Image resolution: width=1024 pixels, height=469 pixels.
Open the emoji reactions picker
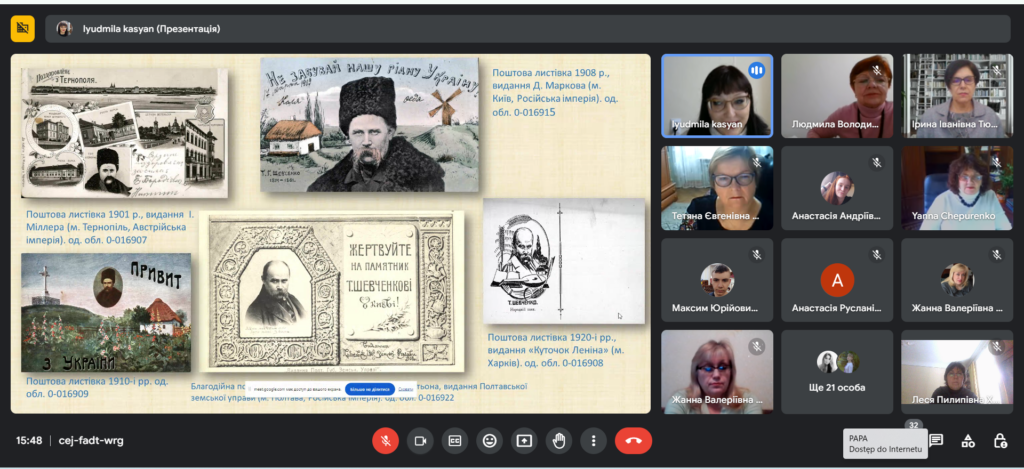[489, 440]
